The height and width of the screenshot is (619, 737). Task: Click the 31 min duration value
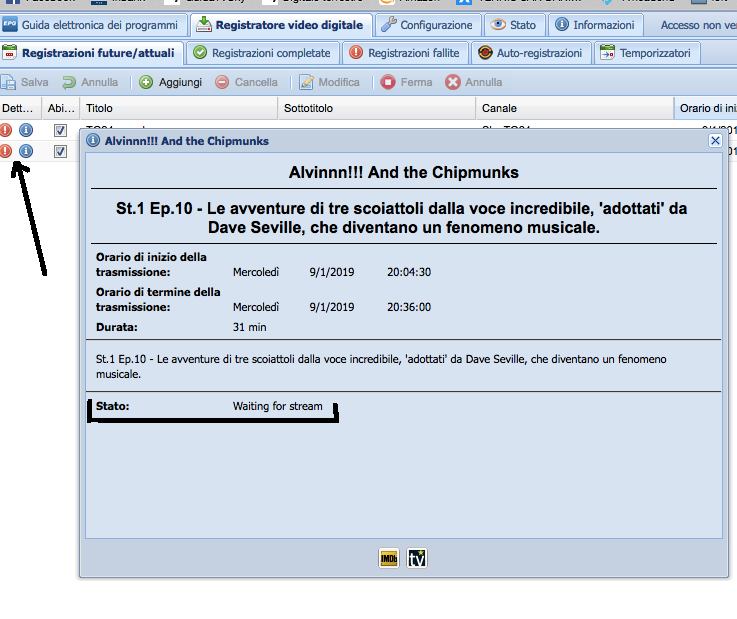[x=249, y=327]
